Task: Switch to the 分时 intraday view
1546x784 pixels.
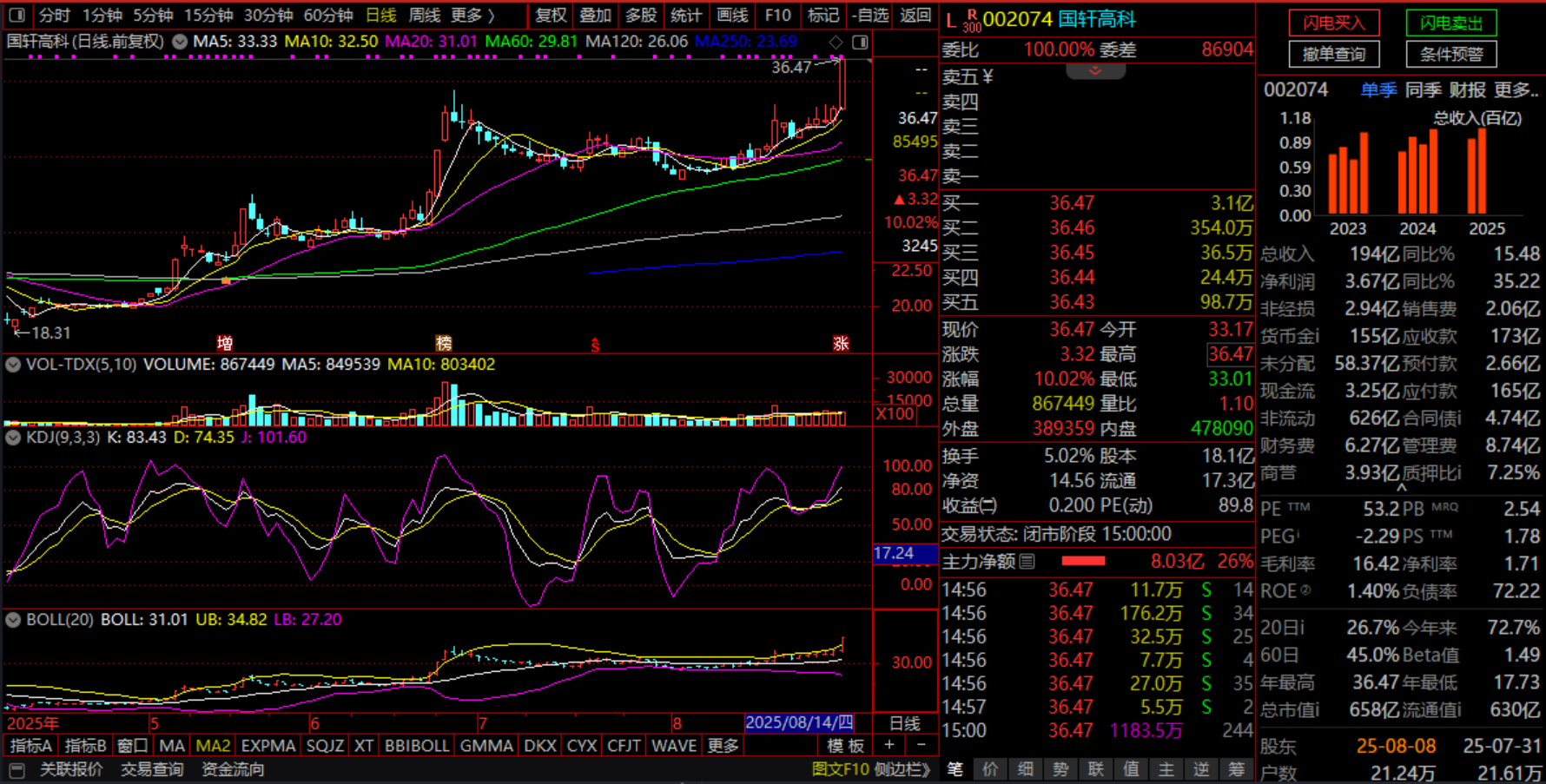Action: pos(54,15)
